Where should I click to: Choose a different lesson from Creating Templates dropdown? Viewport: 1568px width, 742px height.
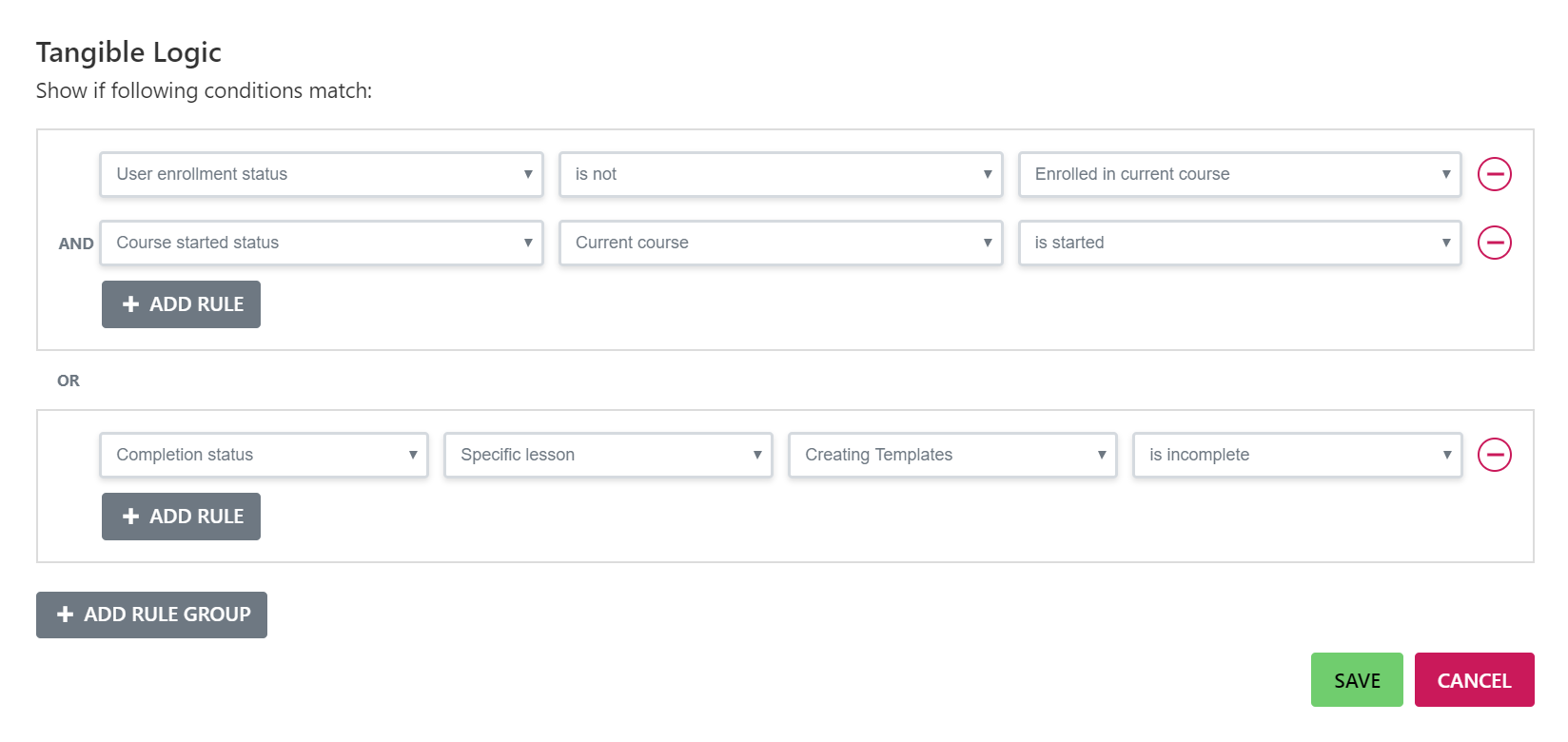[952, 455]
